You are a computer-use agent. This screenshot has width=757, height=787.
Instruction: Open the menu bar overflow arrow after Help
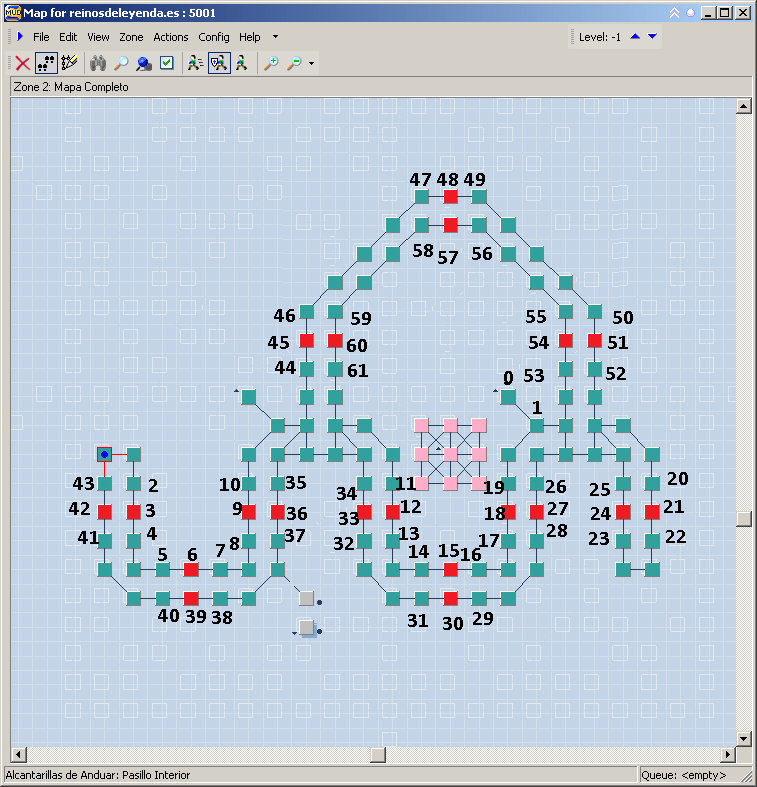point(275,37)
